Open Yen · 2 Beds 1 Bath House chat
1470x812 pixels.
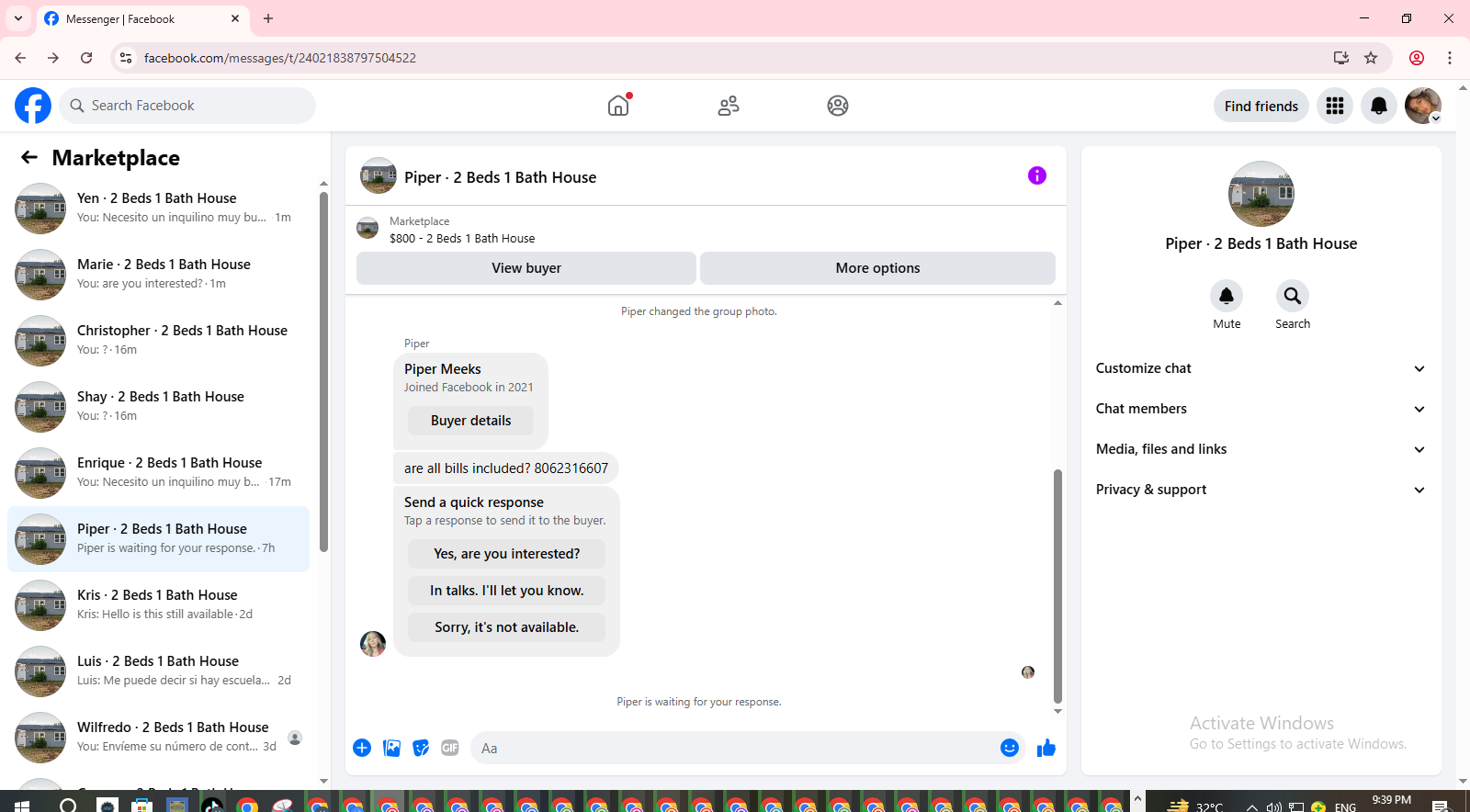(158, 209)
